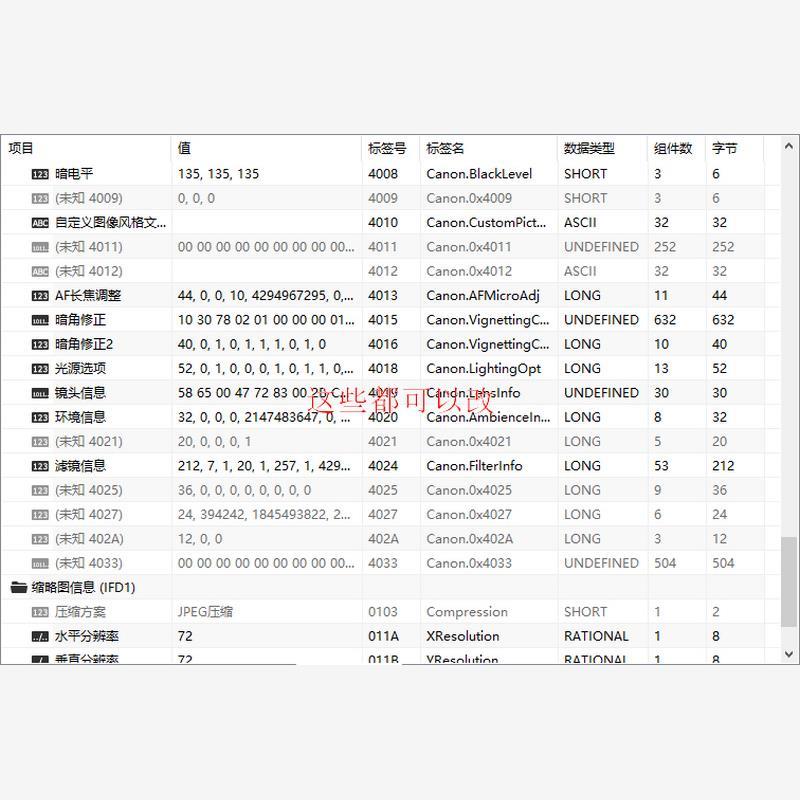Click the 字节 column header
Screen dimensions: 800x800
pos(735,148)
